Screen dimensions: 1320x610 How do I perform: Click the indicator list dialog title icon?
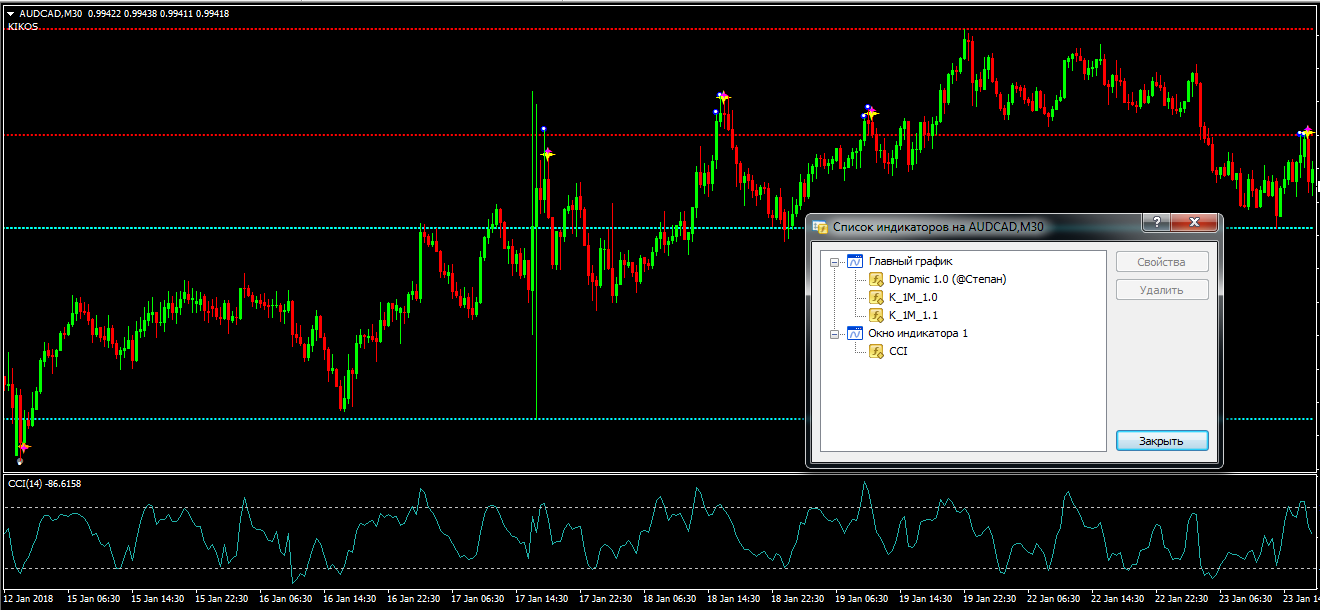(821, 227)
